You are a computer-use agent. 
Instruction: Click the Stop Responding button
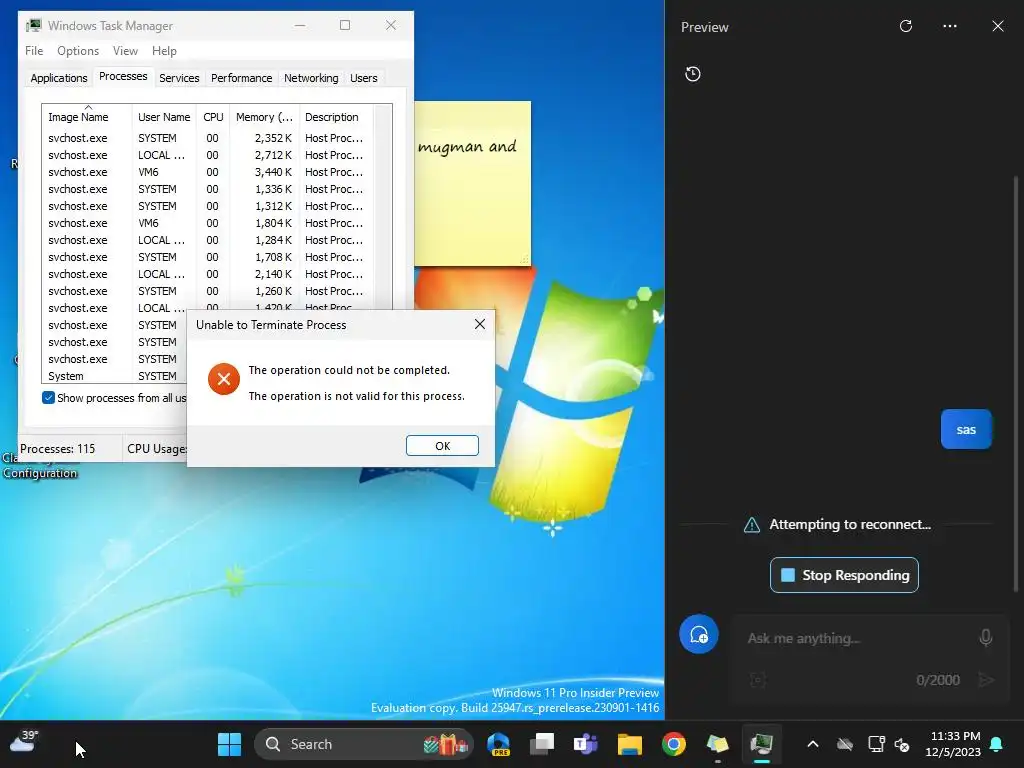click(x=844, y=575)
